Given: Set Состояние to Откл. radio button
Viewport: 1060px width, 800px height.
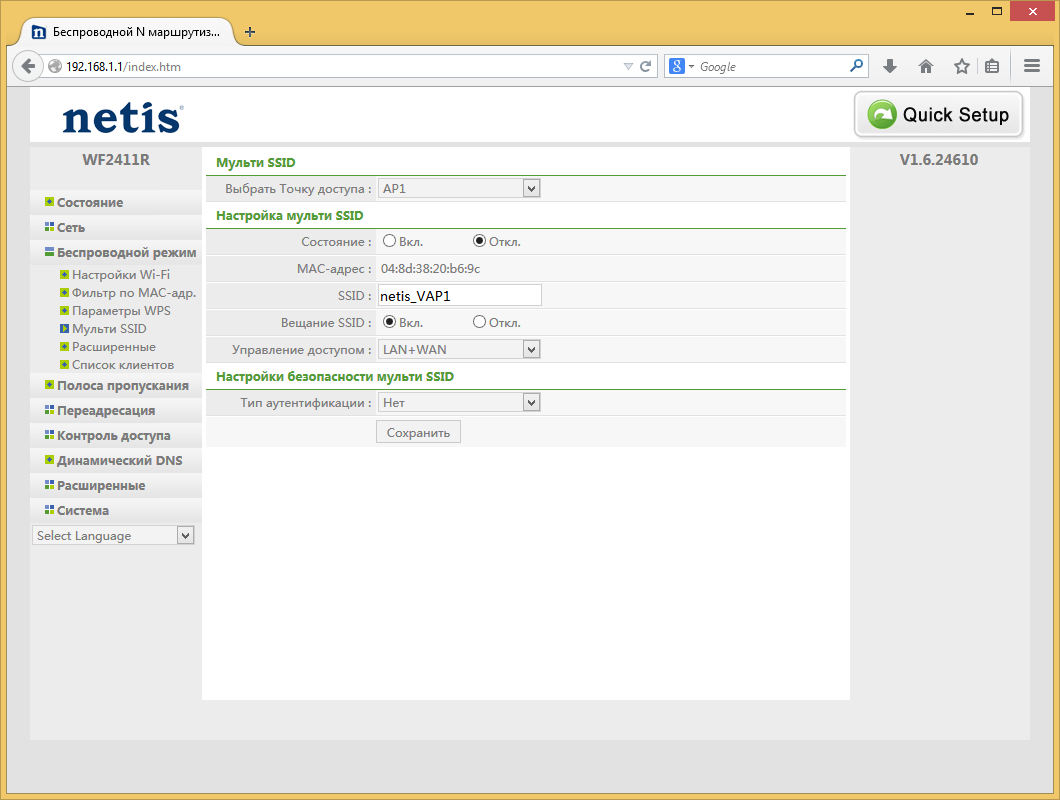Looking at the screenshot, I should 479,241.
